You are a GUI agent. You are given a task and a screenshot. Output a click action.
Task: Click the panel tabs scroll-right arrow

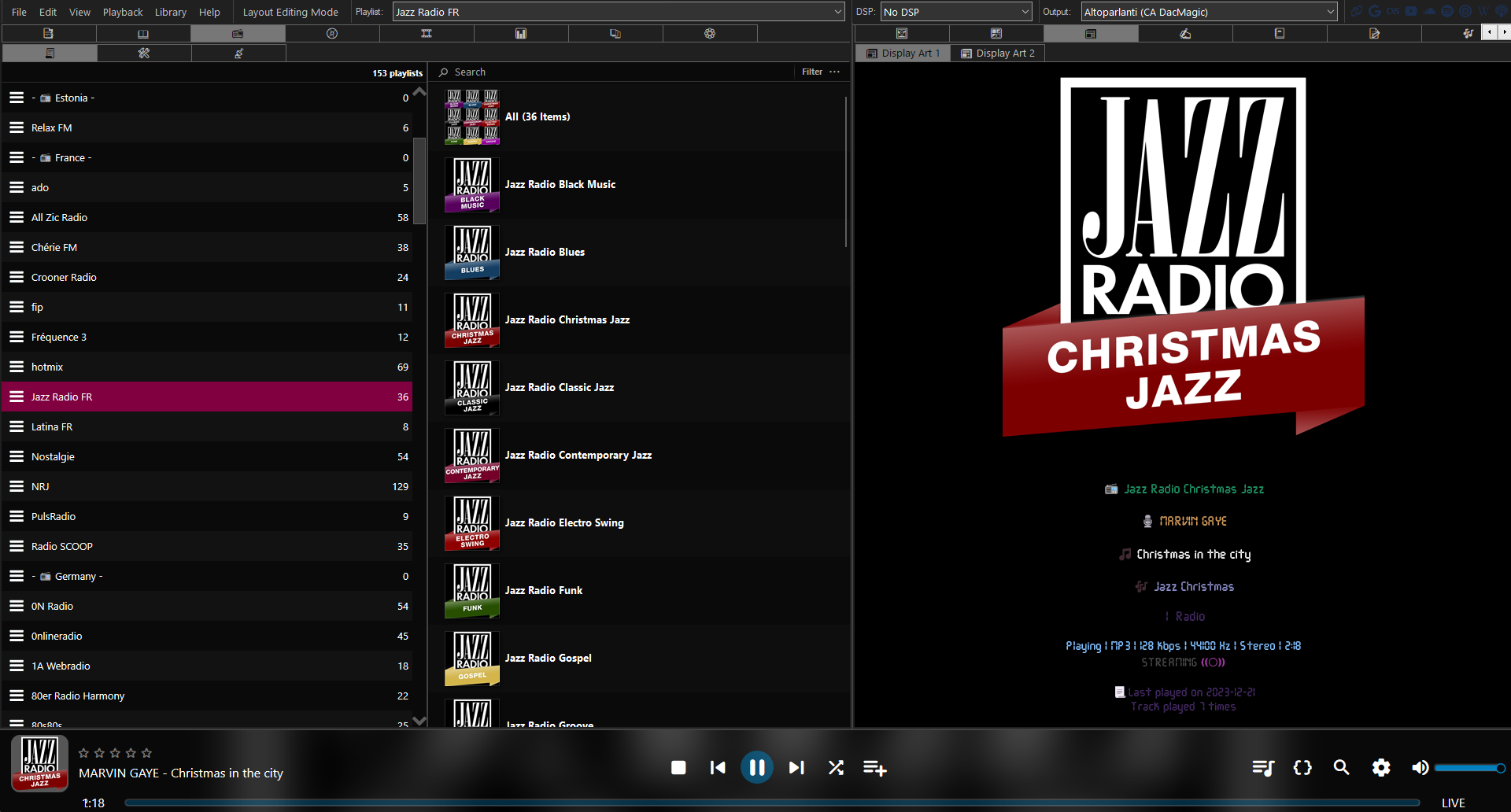[1503, 32]
